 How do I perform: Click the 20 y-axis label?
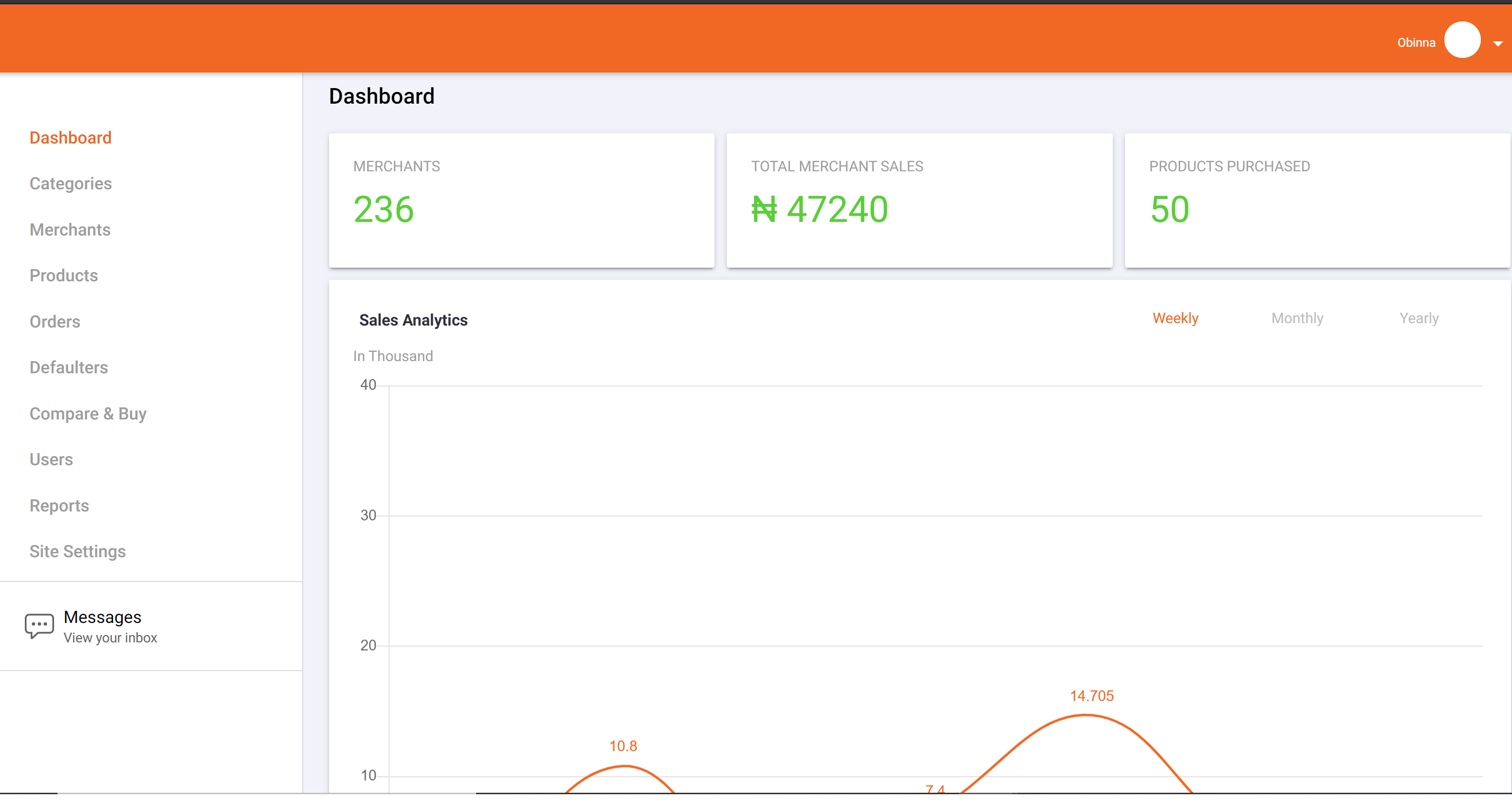[368, 645]
